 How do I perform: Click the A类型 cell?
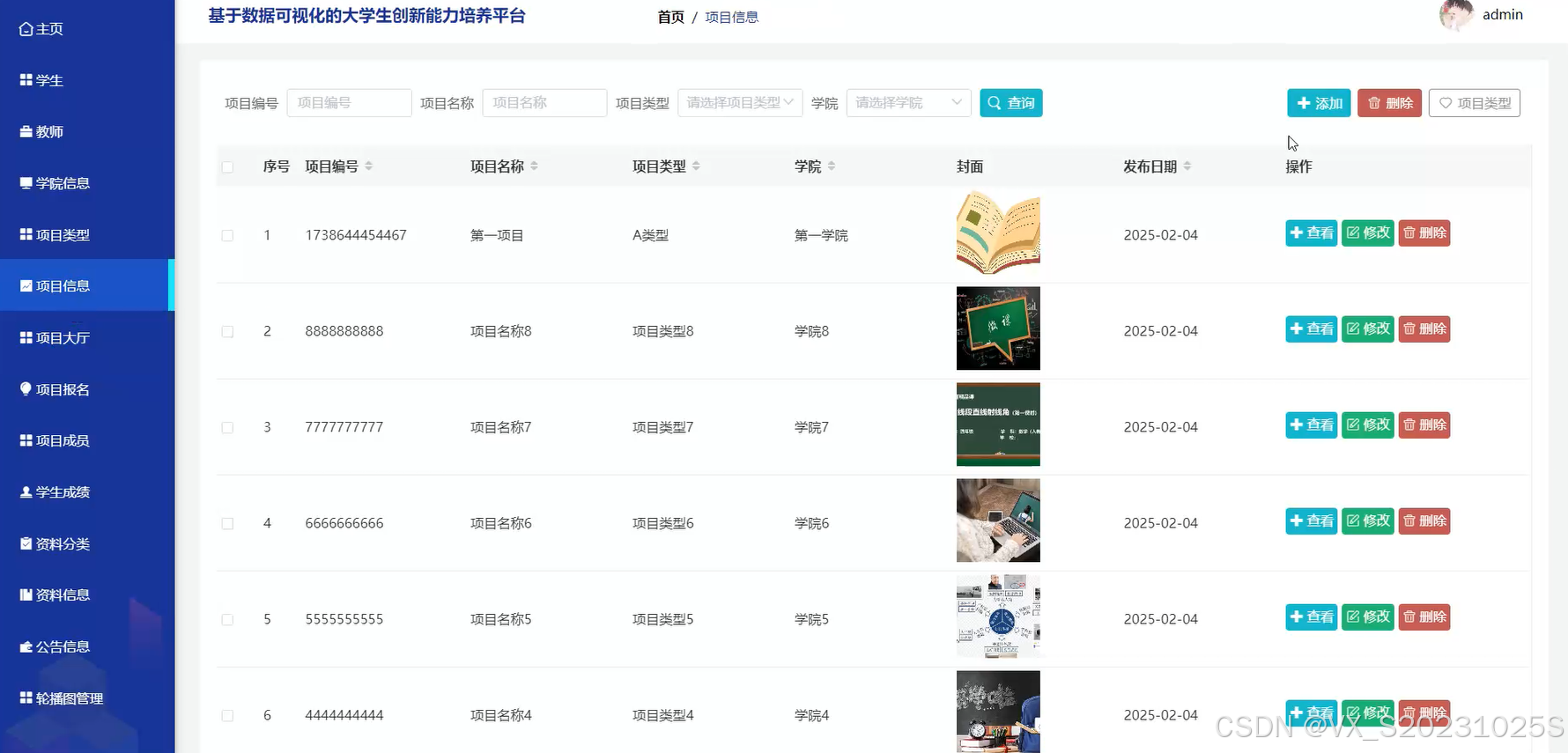click(650, 235)
